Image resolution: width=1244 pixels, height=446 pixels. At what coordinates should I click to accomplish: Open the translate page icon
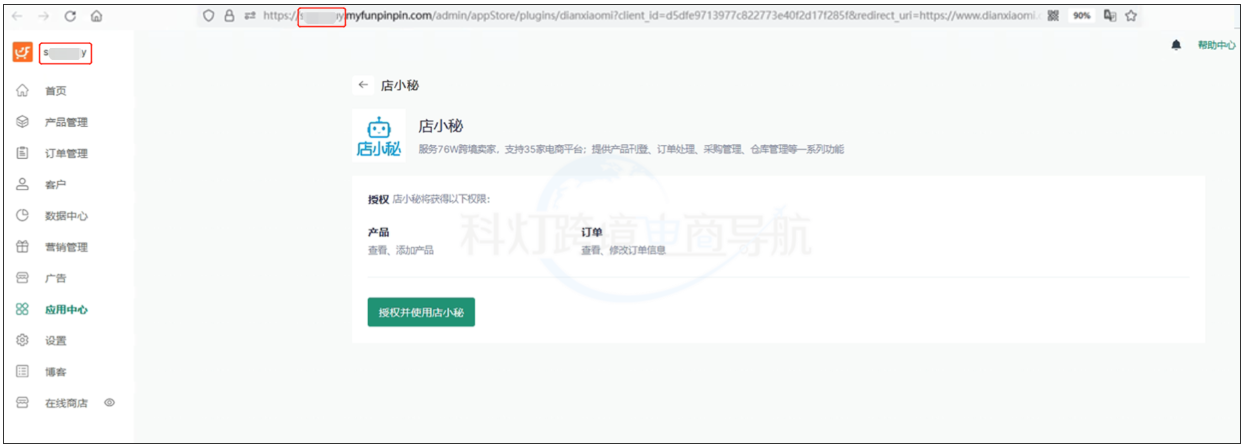(1109, 16)
